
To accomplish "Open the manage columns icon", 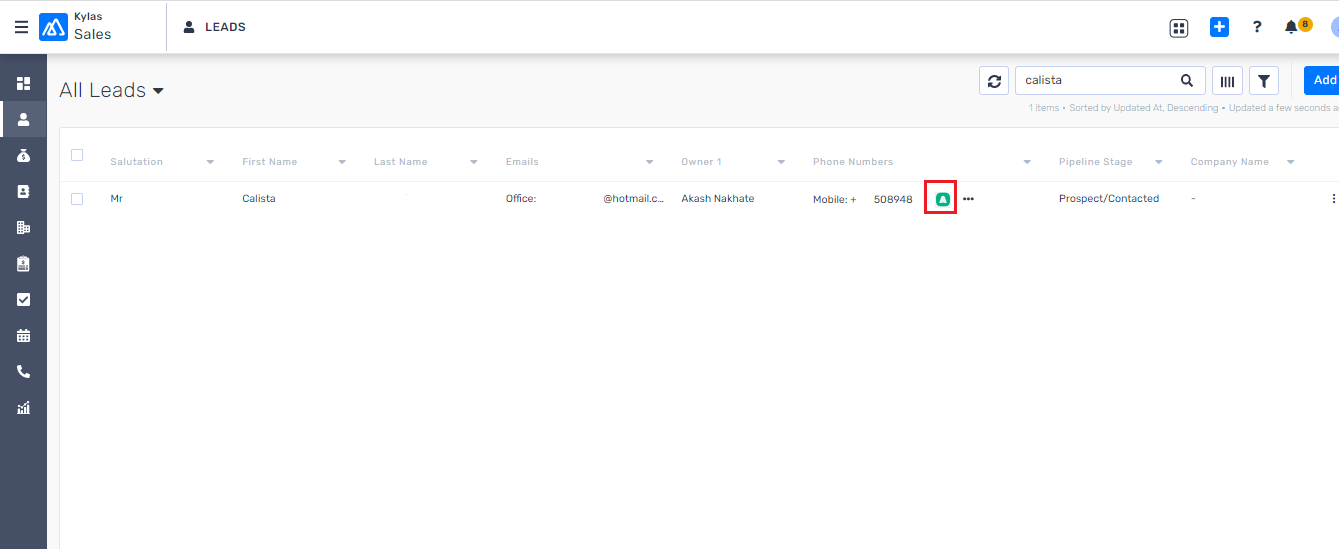I will (x=1227, y=81).
